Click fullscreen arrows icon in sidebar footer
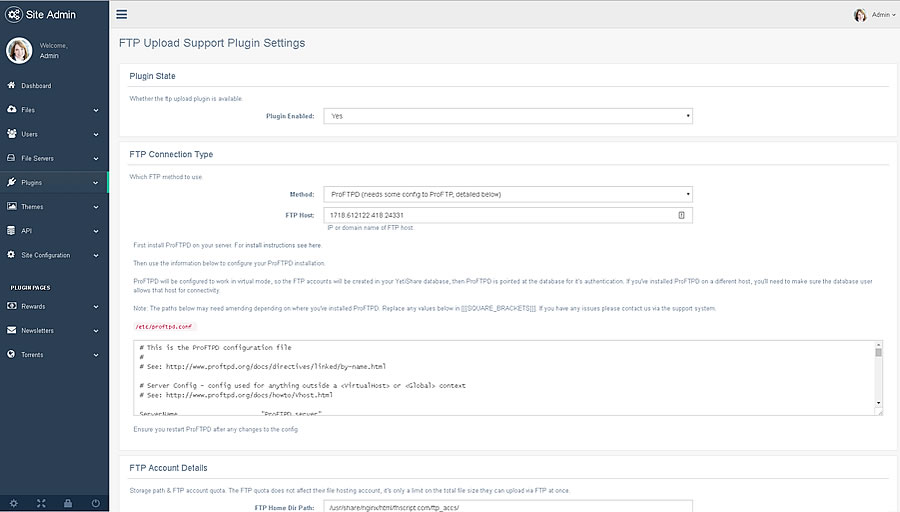Image resolution: width=900 pixels, height=512 pixels. point(41,503)
